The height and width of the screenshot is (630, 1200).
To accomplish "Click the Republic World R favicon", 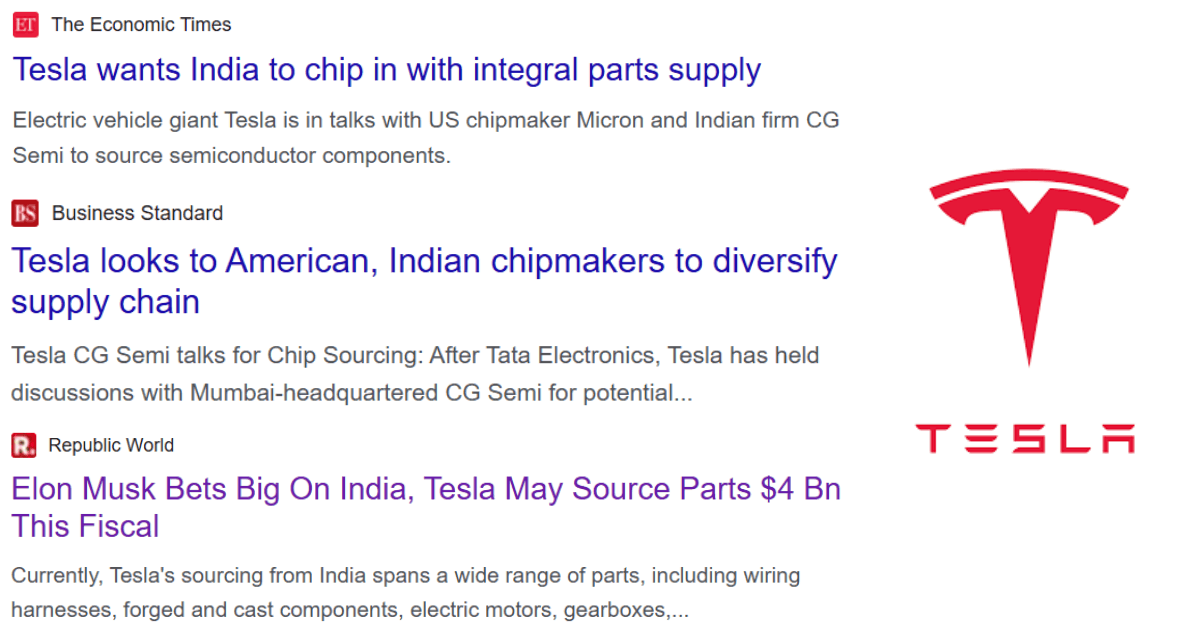I will coord(24,445).
